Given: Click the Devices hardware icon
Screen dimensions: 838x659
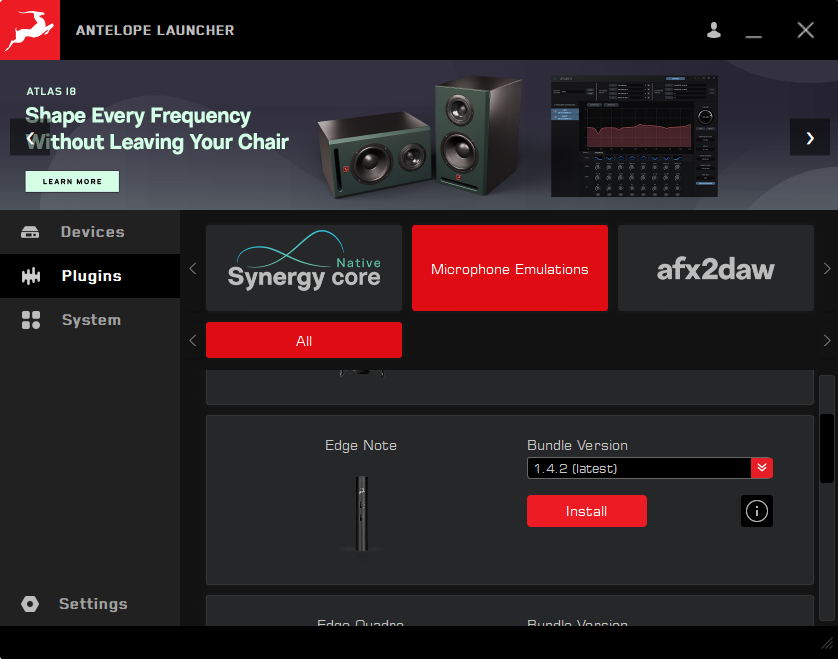Looking at the screenshot, I should pyautogui.click(x=30, y=232).
